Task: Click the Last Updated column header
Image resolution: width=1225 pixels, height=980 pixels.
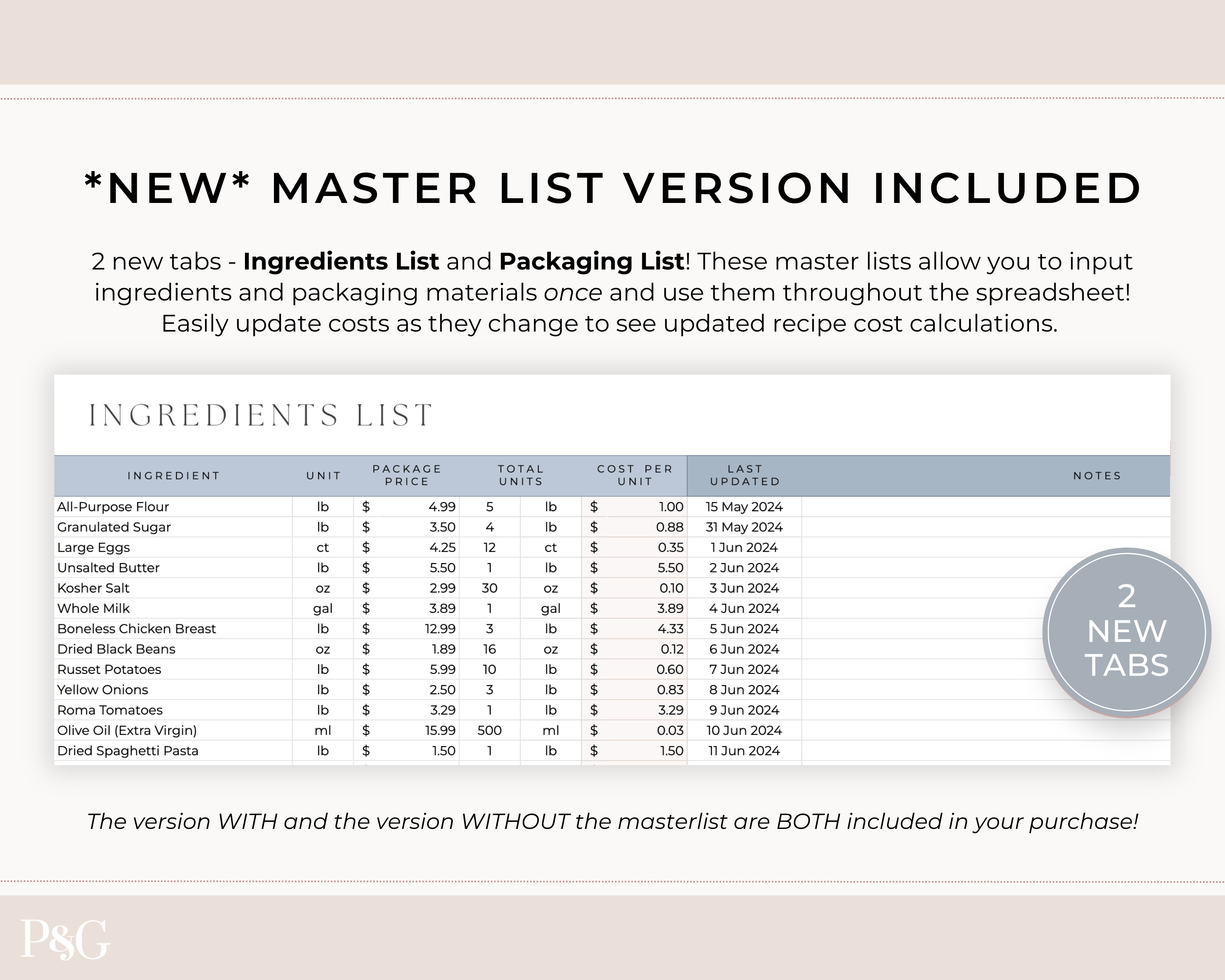Action: coord(745,476)
